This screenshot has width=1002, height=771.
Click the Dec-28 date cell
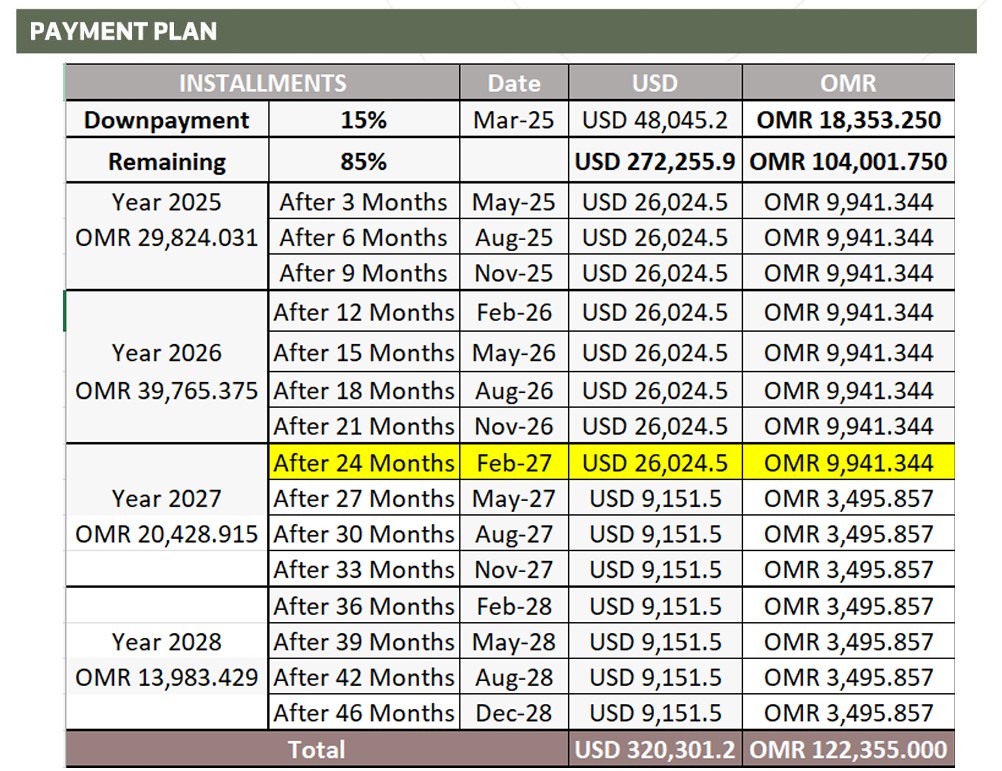(514, 712)
